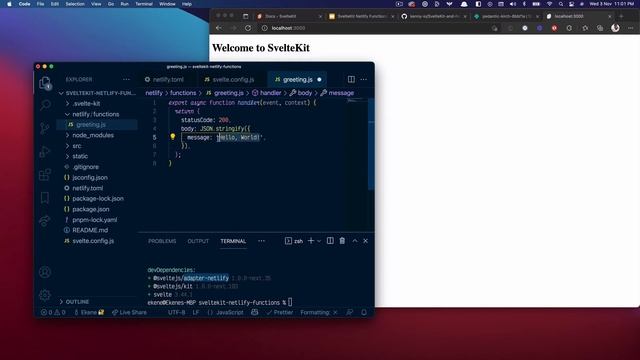
Task: Show more panel tabs via ellipsis
Action: [x=261, y=241]
